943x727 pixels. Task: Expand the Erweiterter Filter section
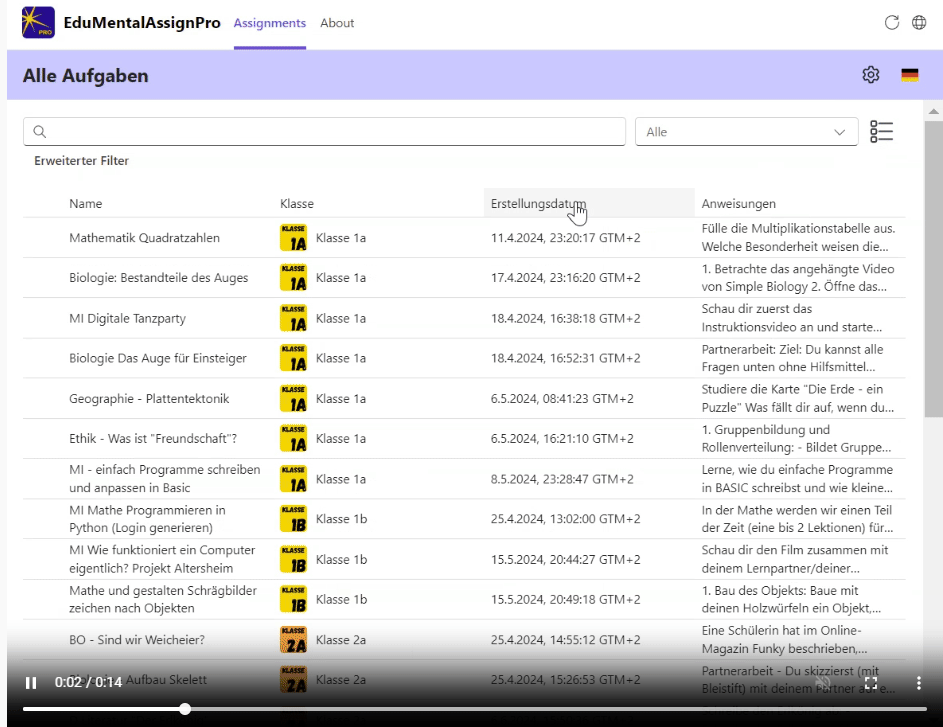coord(81,161)
